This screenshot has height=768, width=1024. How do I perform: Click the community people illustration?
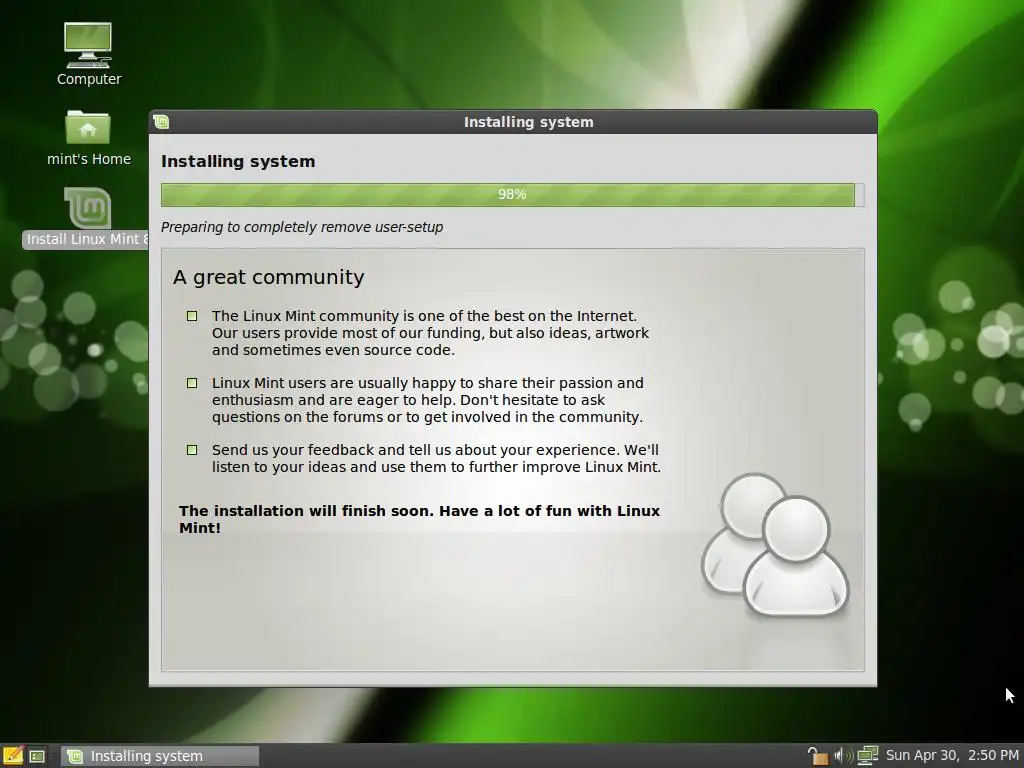[775, 545]
